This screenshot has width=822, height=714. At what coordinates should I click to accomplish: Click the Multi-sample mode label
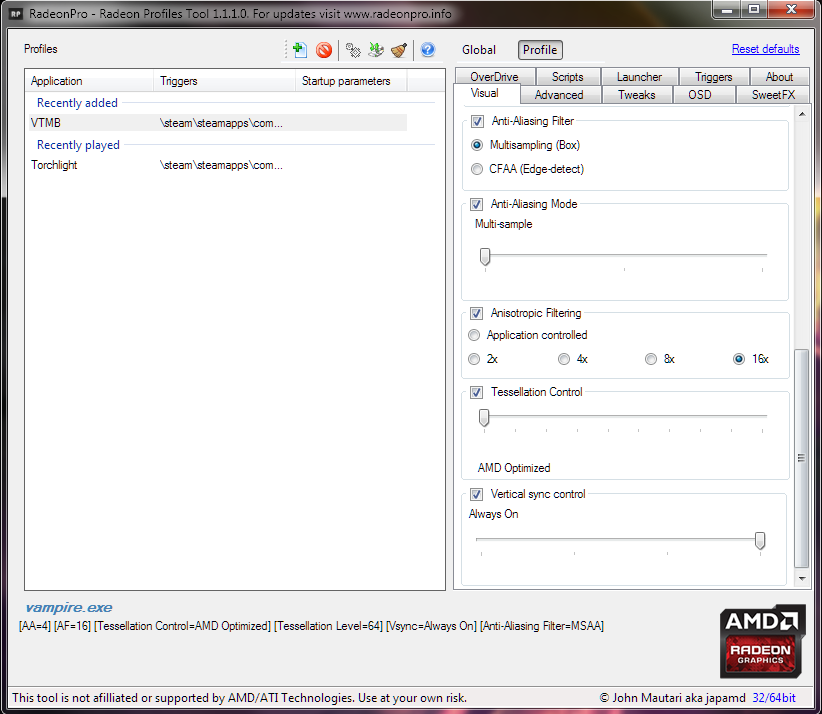tap(503, 224)
